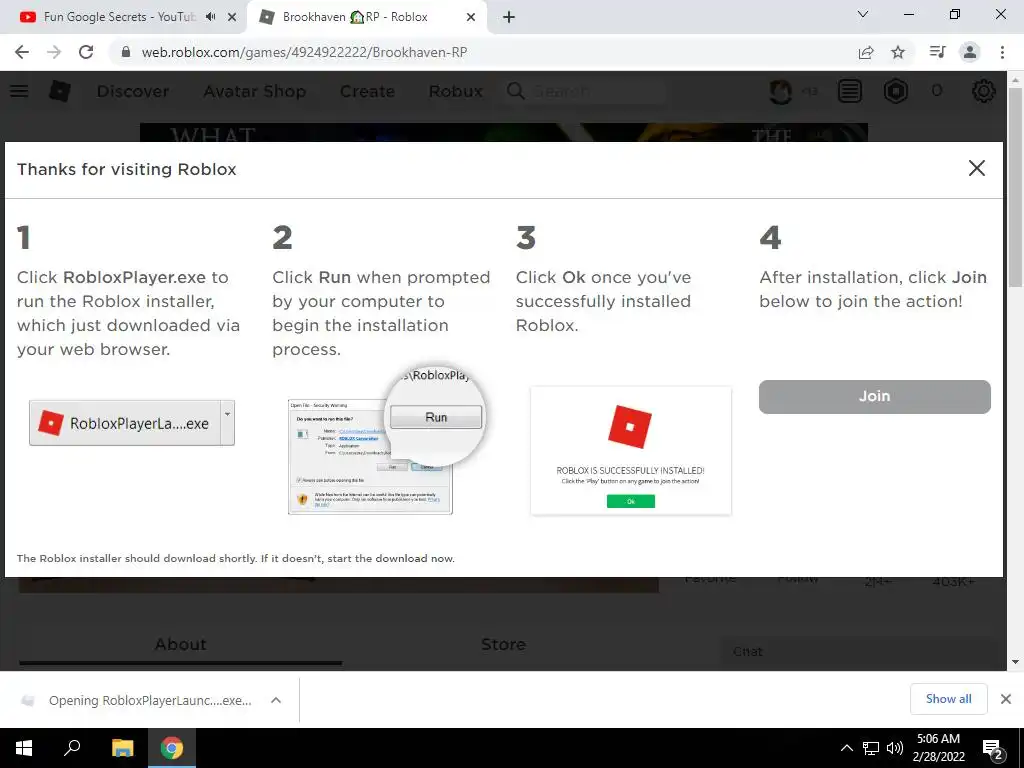Click the Chrome taskbar icon

click(172, 748)
